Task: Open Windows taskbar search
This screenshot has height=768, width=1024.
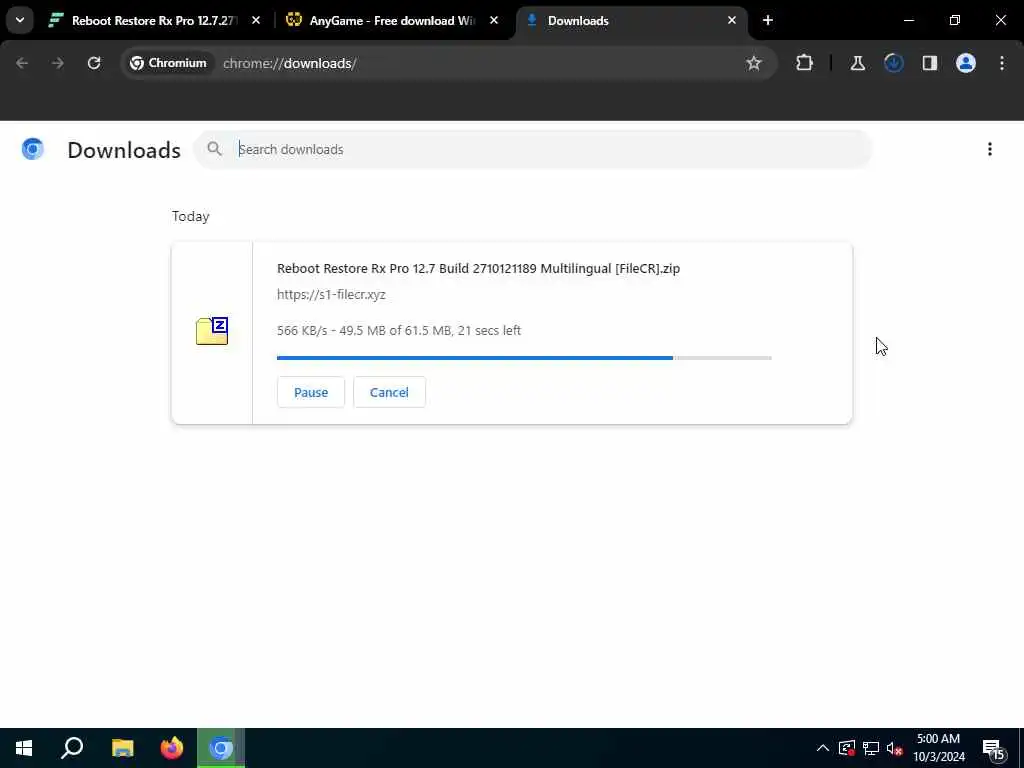Action: click(x=72, y=748)
